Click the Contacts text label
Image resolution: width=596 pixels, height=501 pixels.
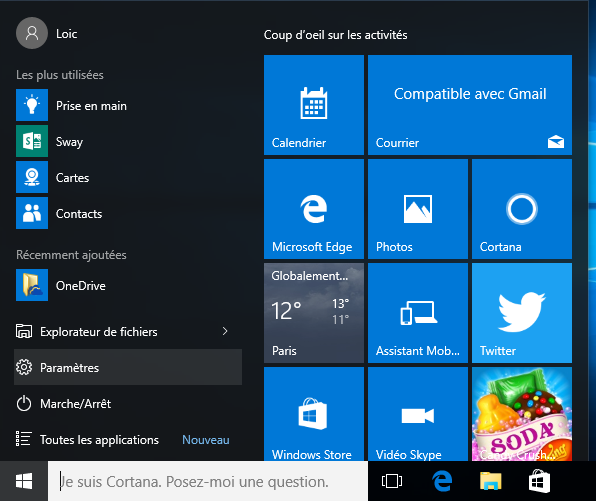pyautogui.click(x=79, y=214)
